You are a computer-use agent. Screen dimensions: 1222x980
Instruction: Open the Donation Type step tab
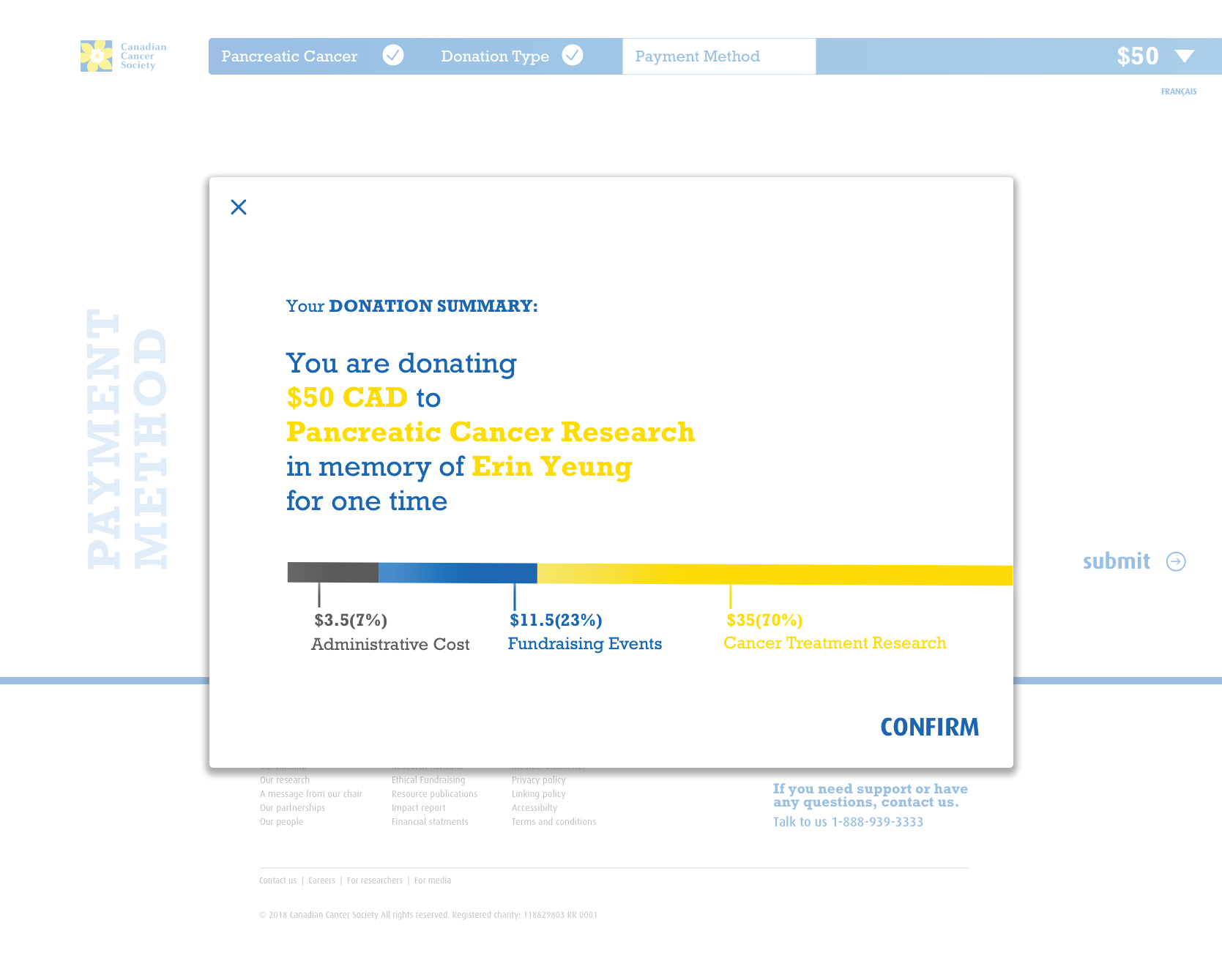pos(495,56)
